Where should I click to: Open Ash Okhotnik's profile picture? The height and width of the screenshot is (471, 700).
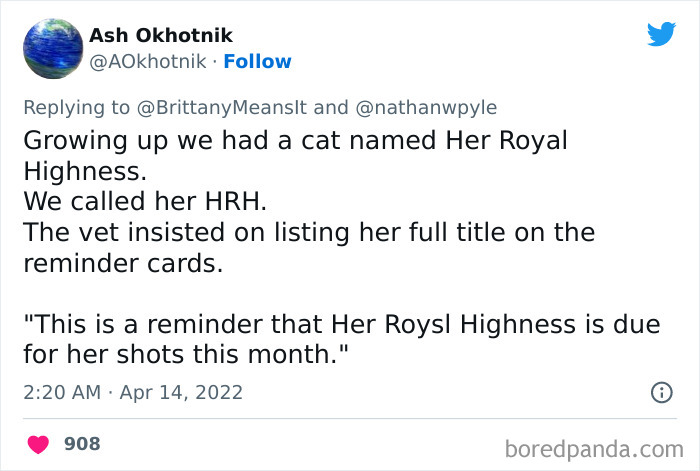pyautogui.click(x=52, y=49)
